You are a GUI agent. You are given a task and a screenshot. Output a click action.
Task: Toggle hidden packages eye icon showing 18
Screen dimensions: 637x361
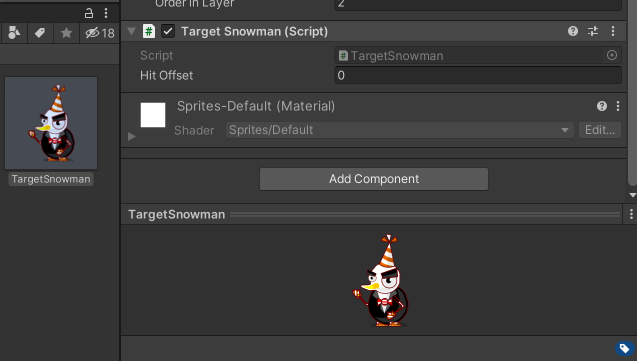[100, 33]
